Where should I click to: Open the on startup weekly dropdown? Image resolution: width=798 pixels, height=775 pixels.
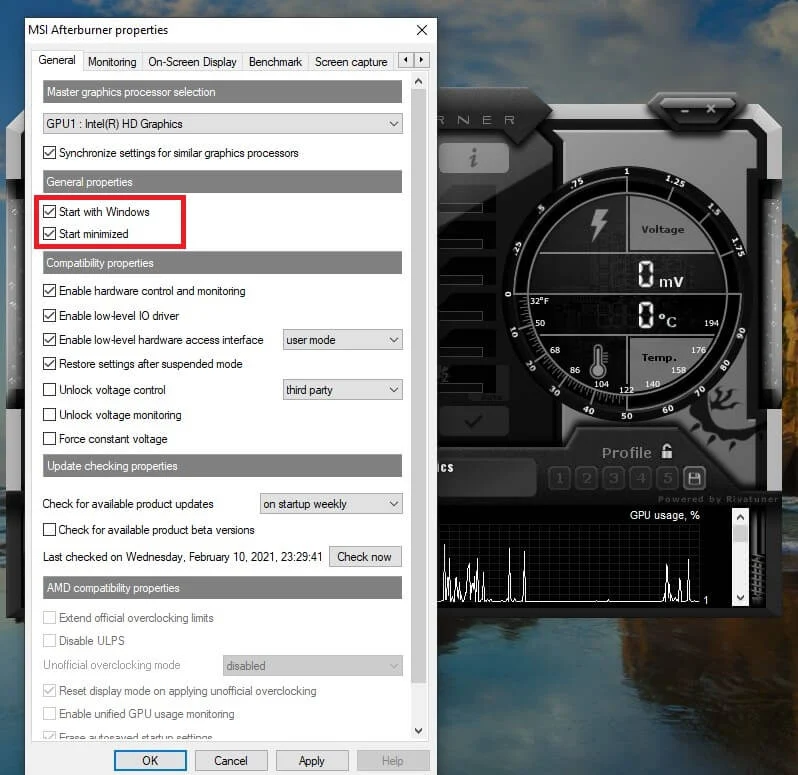click(x=331, y=504)
